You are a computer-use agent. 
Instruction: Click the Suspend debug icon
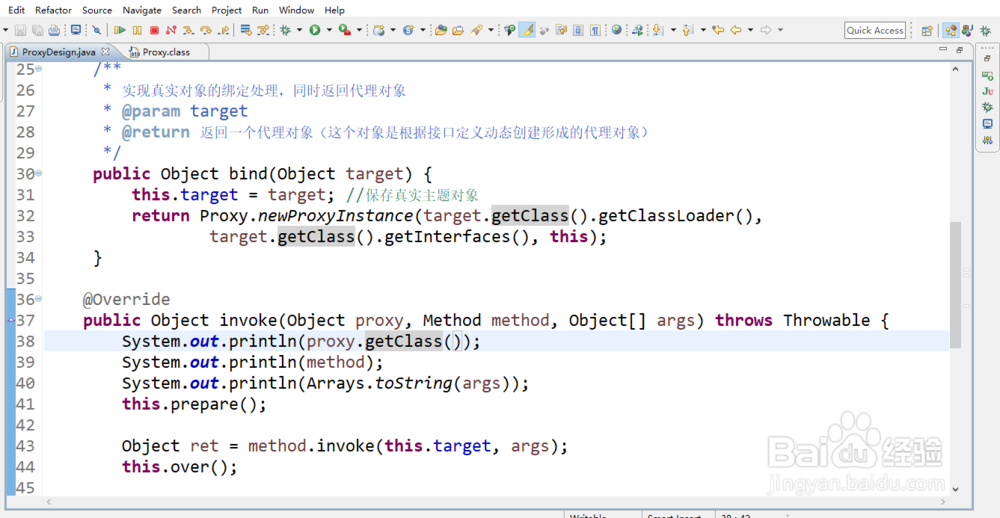(x=137, y=30)
